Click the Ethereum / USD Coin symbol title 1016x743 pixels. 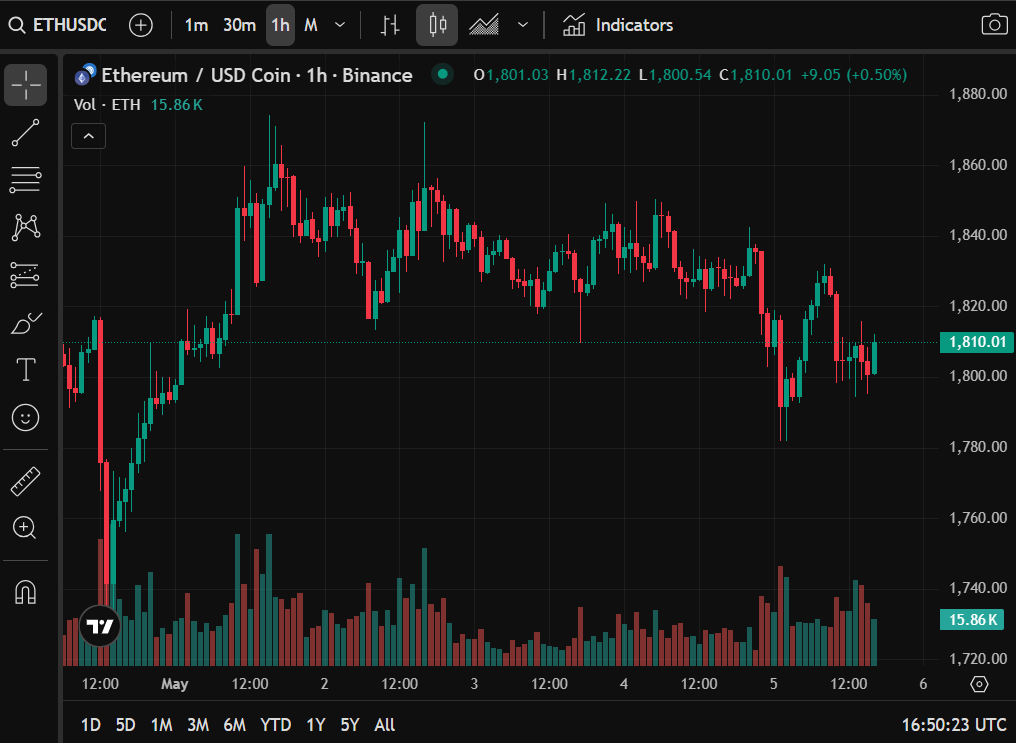[x=257, y=75]
